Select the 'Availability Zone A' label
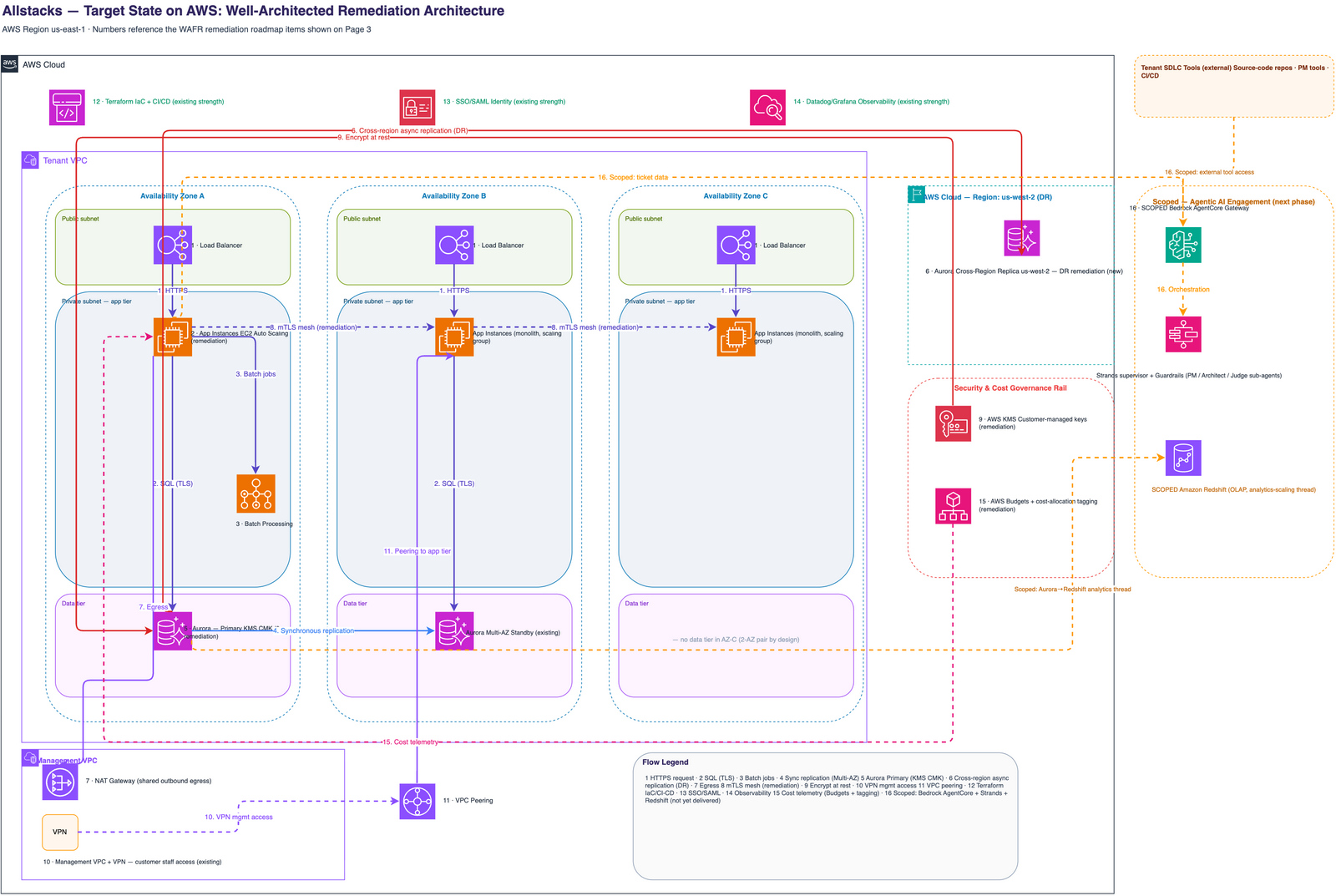The height and width of the screenshot is (896, 1336). (172, 196)
